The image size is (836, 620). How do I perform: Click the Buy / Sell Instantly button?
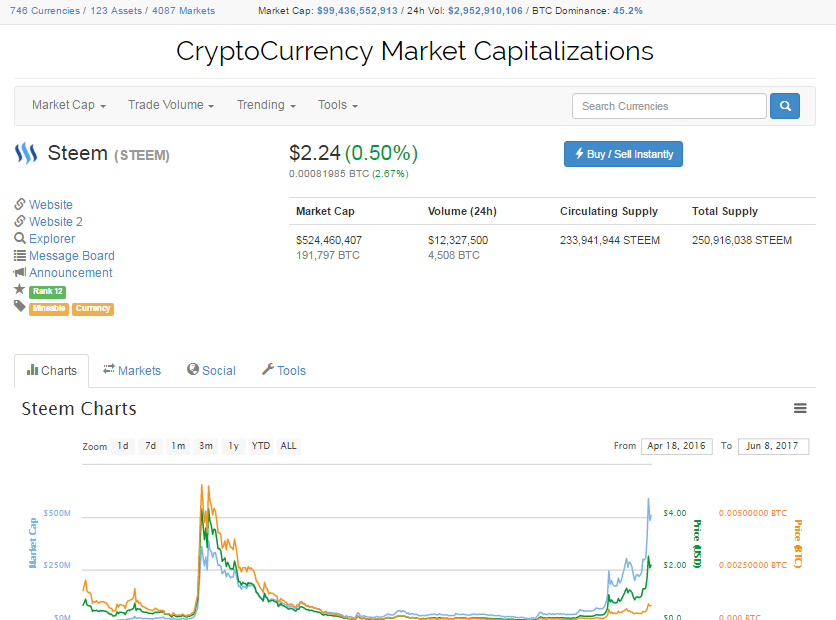[x=623, y=154]
